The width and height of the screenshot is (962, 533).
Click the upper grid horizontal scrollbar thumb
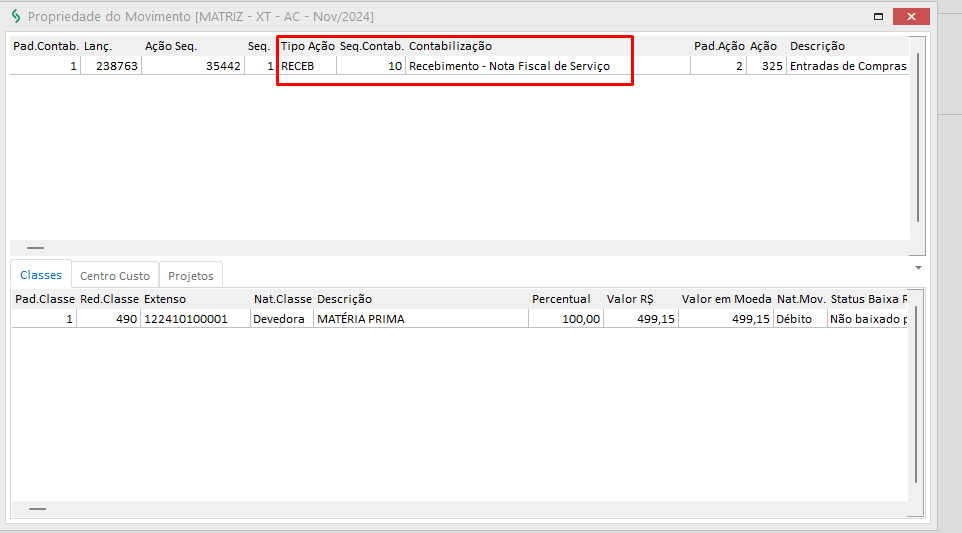(x=35, y=247)
